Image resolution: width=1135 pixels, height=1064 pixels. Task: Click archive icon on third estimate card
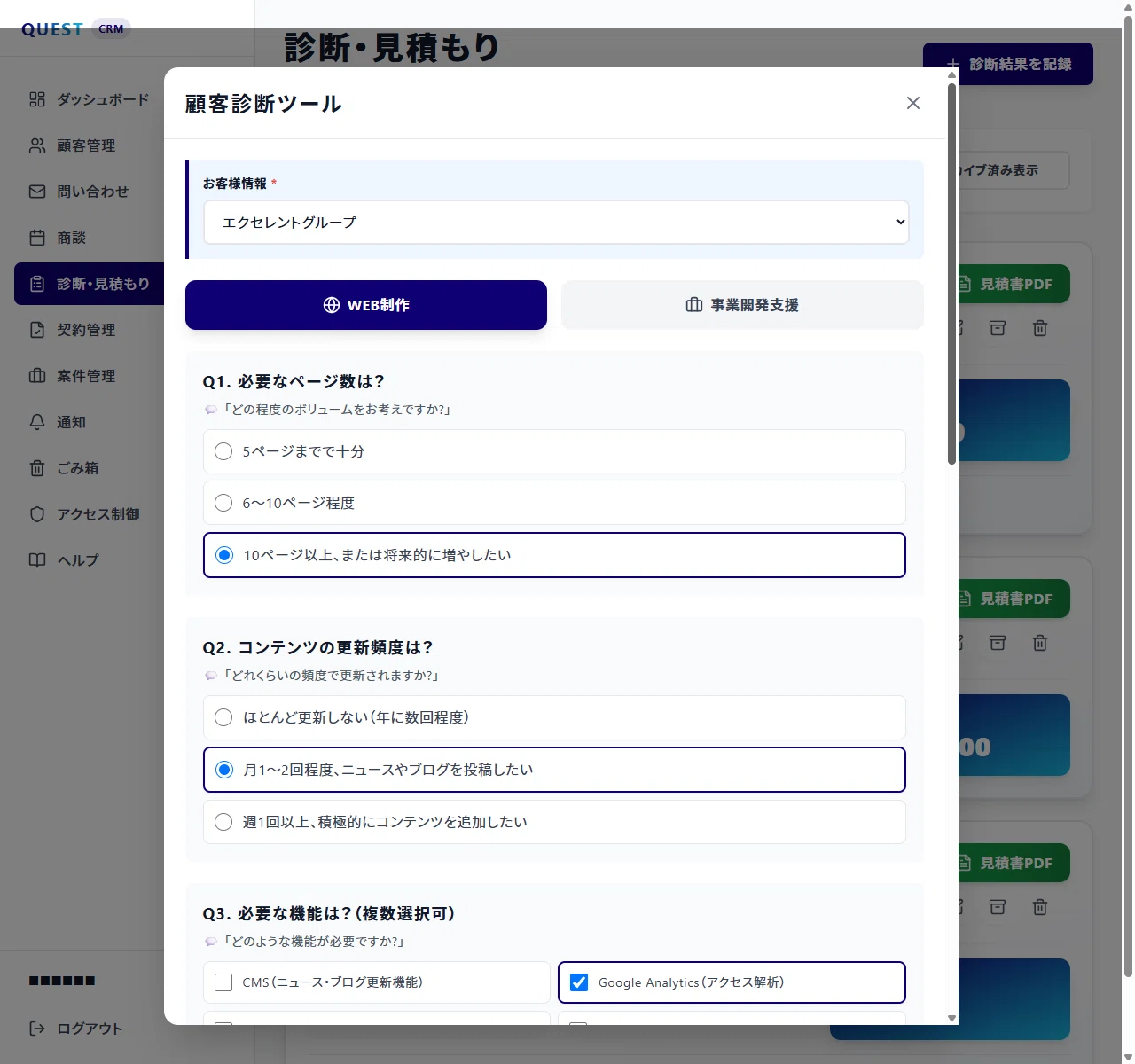pos(998,907)
